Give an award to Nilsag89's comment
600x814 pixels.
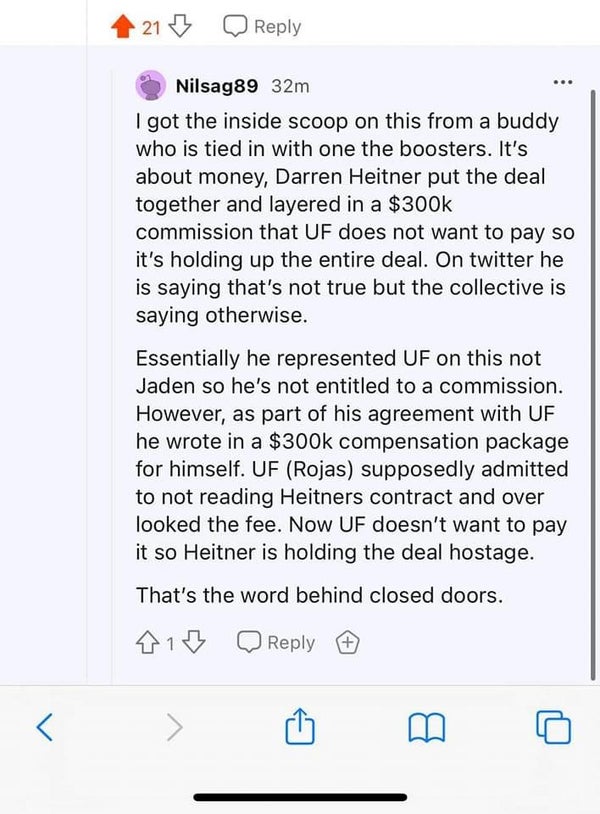pos(345,644)
